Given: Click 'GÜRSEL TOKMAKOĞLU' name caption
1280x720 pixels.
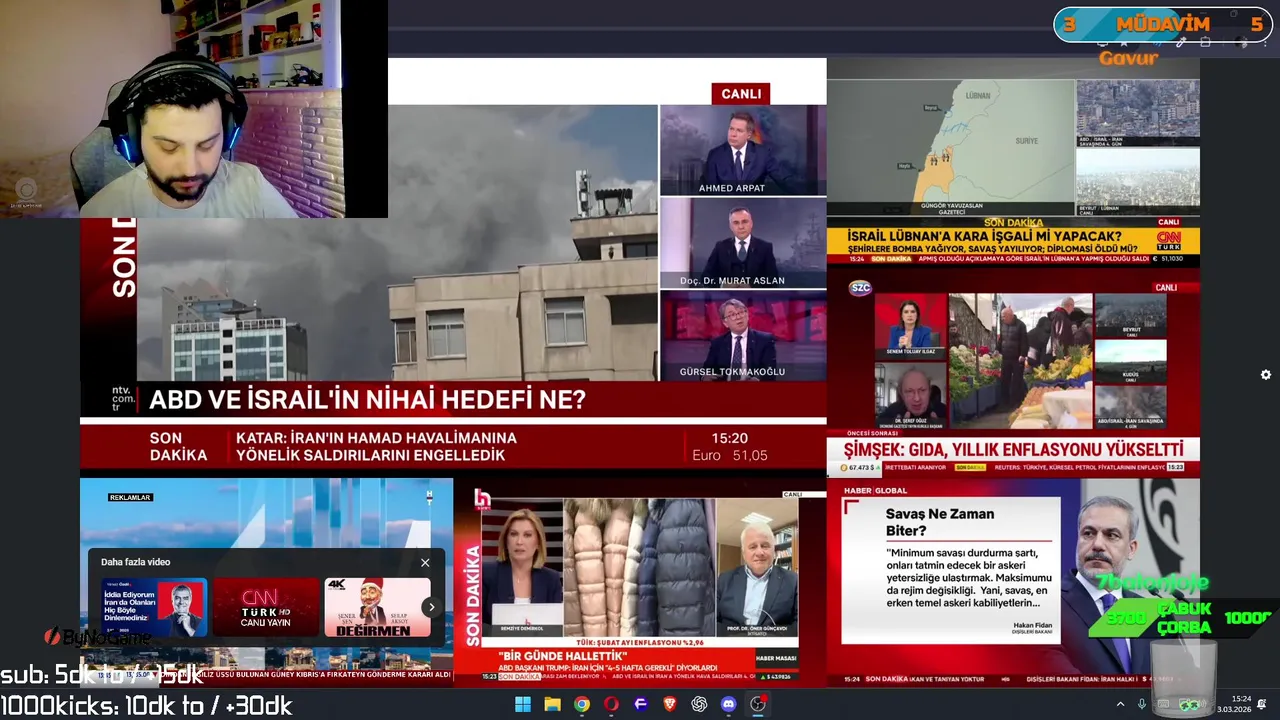Looking at the screenshot, I should coord(732,371).
